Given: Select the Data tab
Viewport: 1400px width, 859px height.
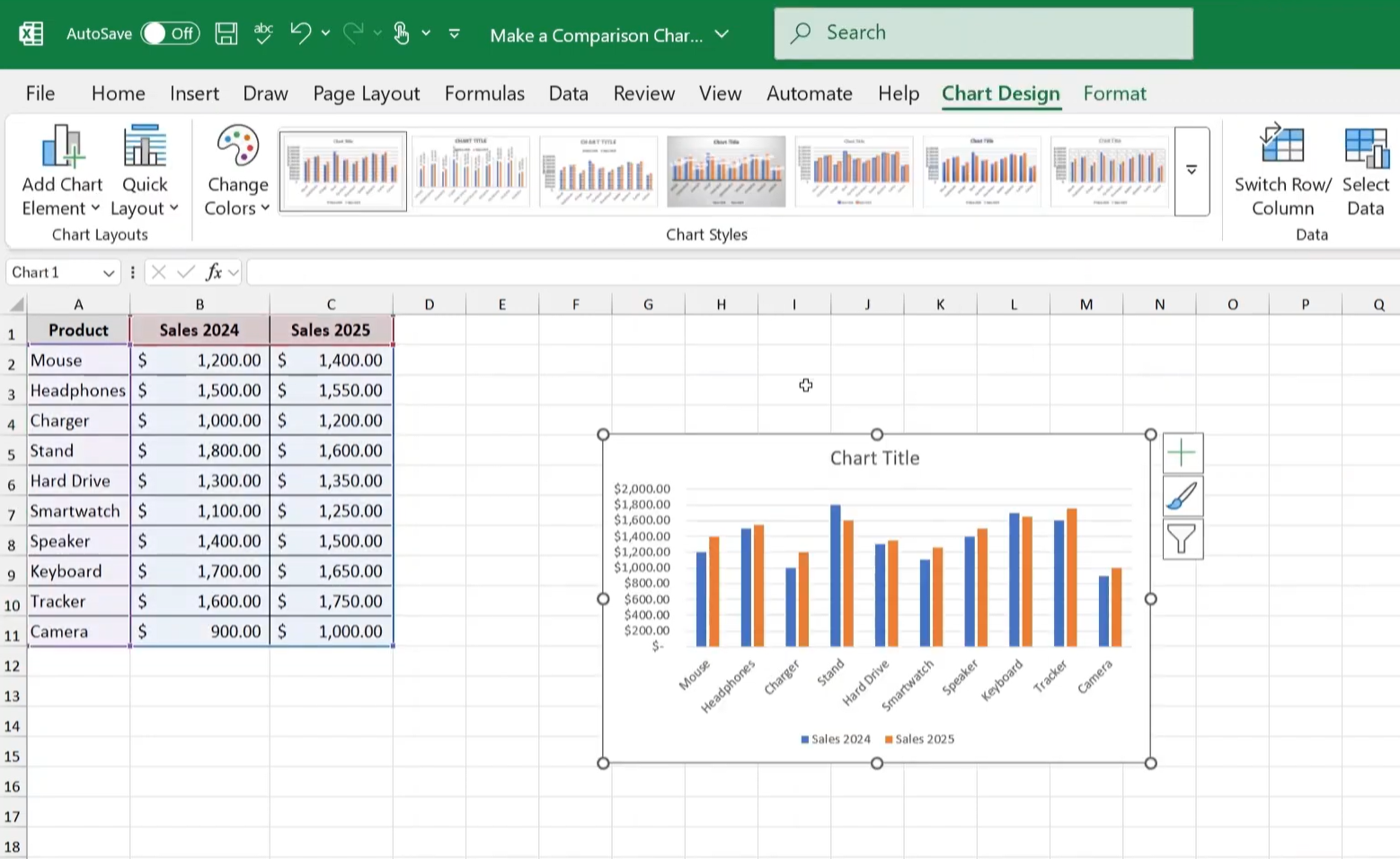Looking at the screenshot, I should pyautogui.click(x=569, y=93).
